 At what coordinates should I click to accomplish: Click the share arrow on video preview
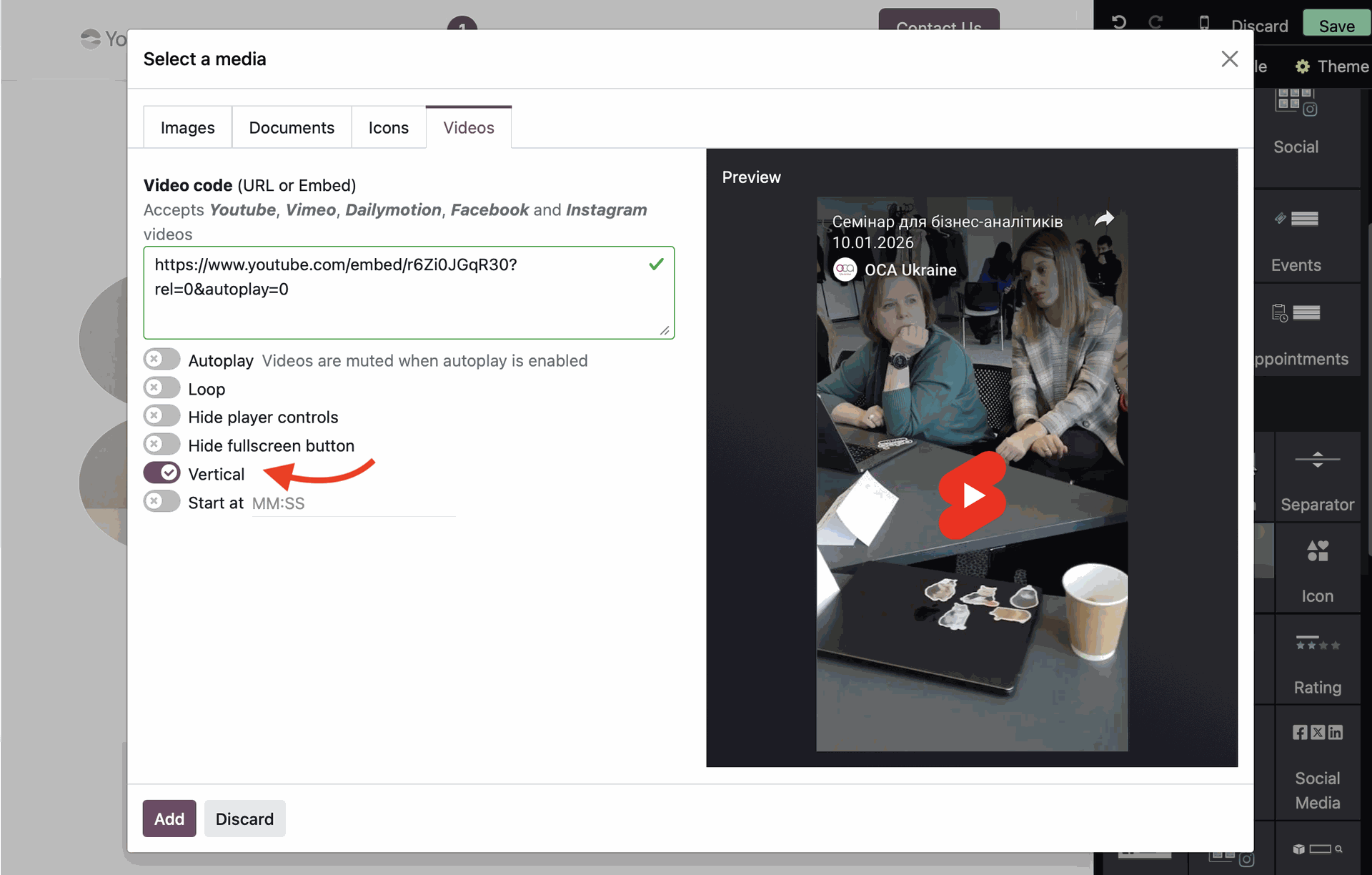(1104, 219)
